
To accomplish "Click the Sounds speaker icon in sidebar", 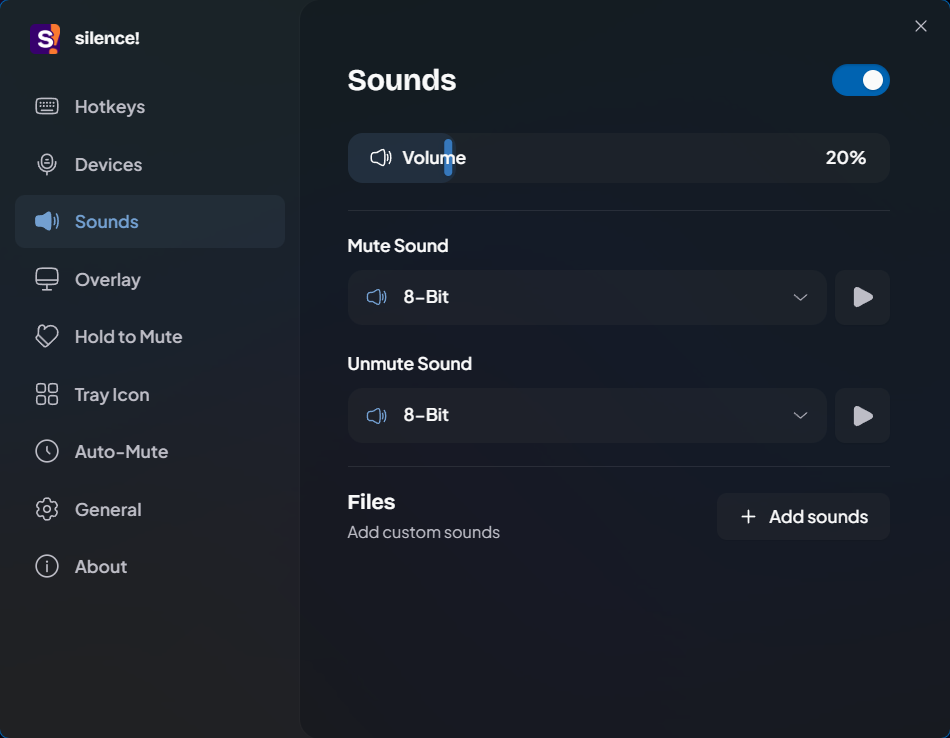I will point(47,221).
